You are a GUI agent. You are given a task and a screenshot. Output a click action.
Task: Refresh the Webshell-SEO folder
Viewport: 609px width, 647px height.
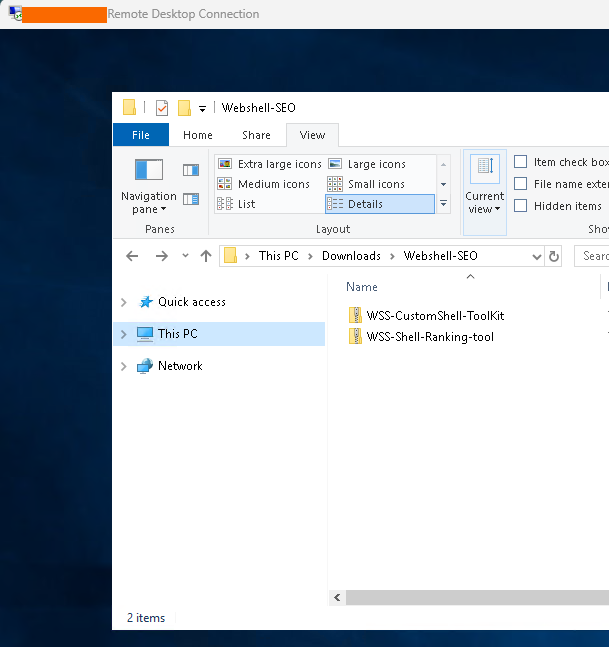click(554, 256)
